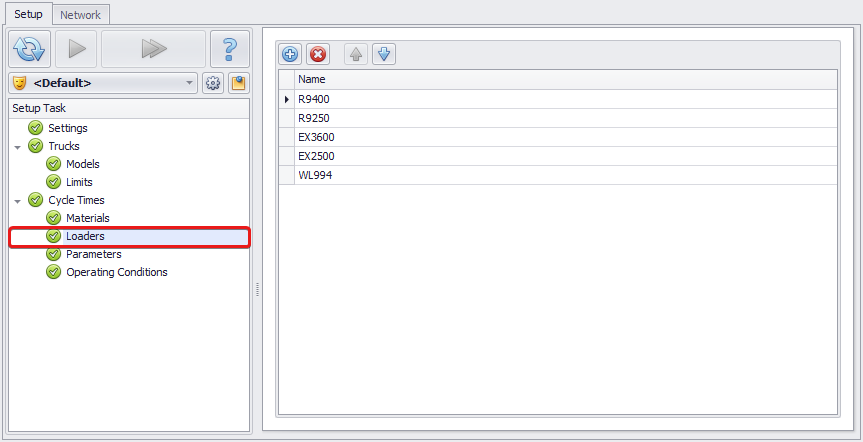This screenshot has width=863, height=442.
Task: Open help with question mark button
Action: [x=230, y=49]
